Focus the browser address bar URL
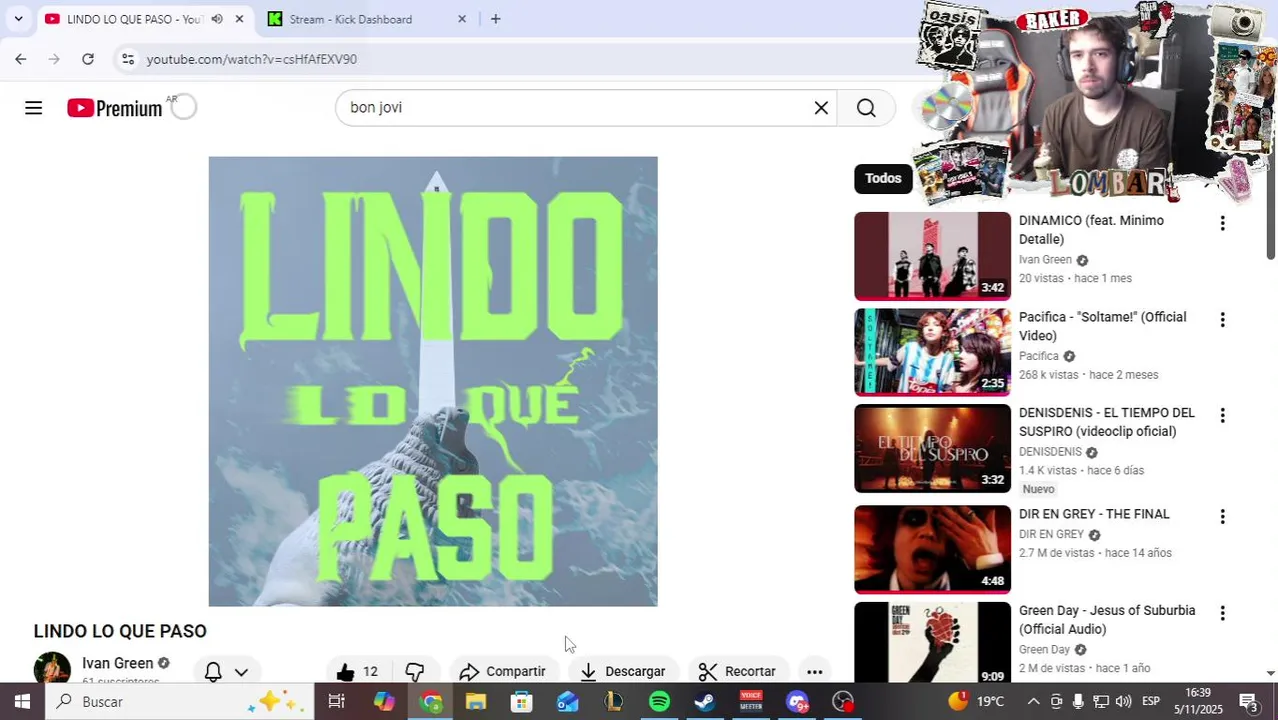This screenshot has width=1278, height=720. [x=252, y=59]
